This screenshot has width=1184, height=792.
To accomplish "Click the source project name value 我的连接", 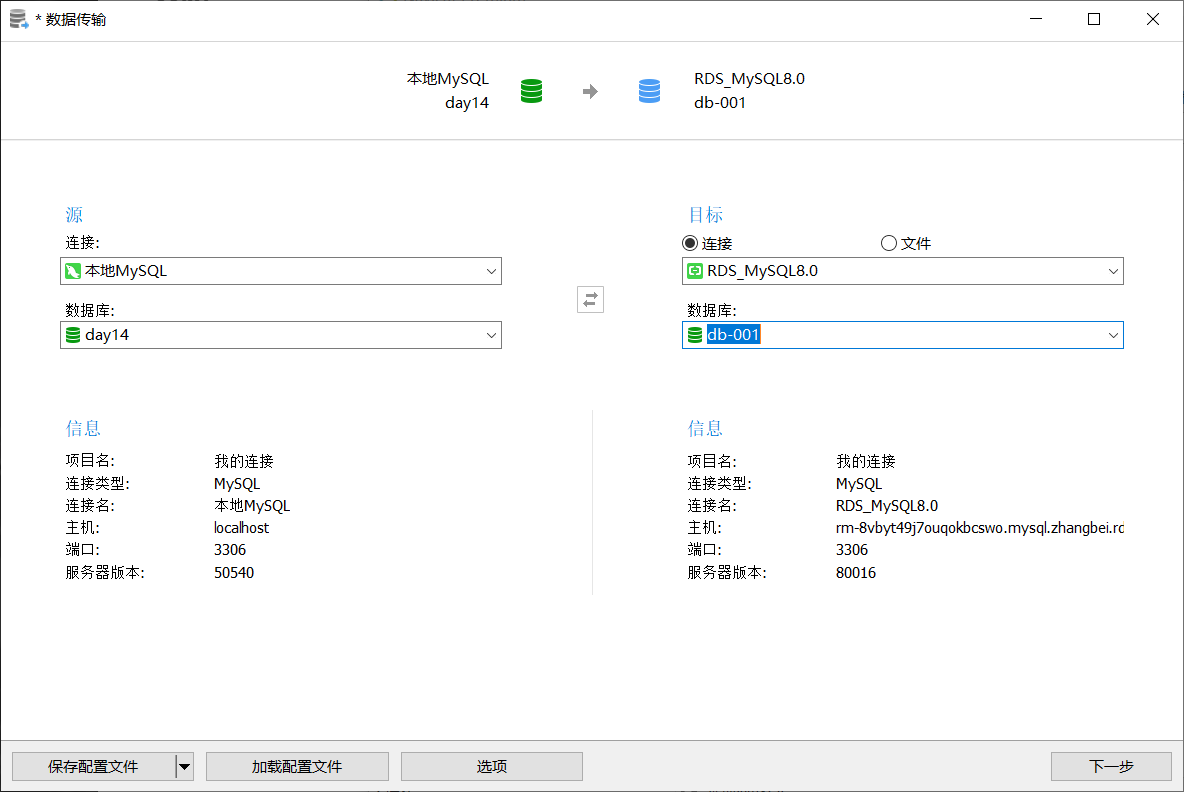I will 244,461.
